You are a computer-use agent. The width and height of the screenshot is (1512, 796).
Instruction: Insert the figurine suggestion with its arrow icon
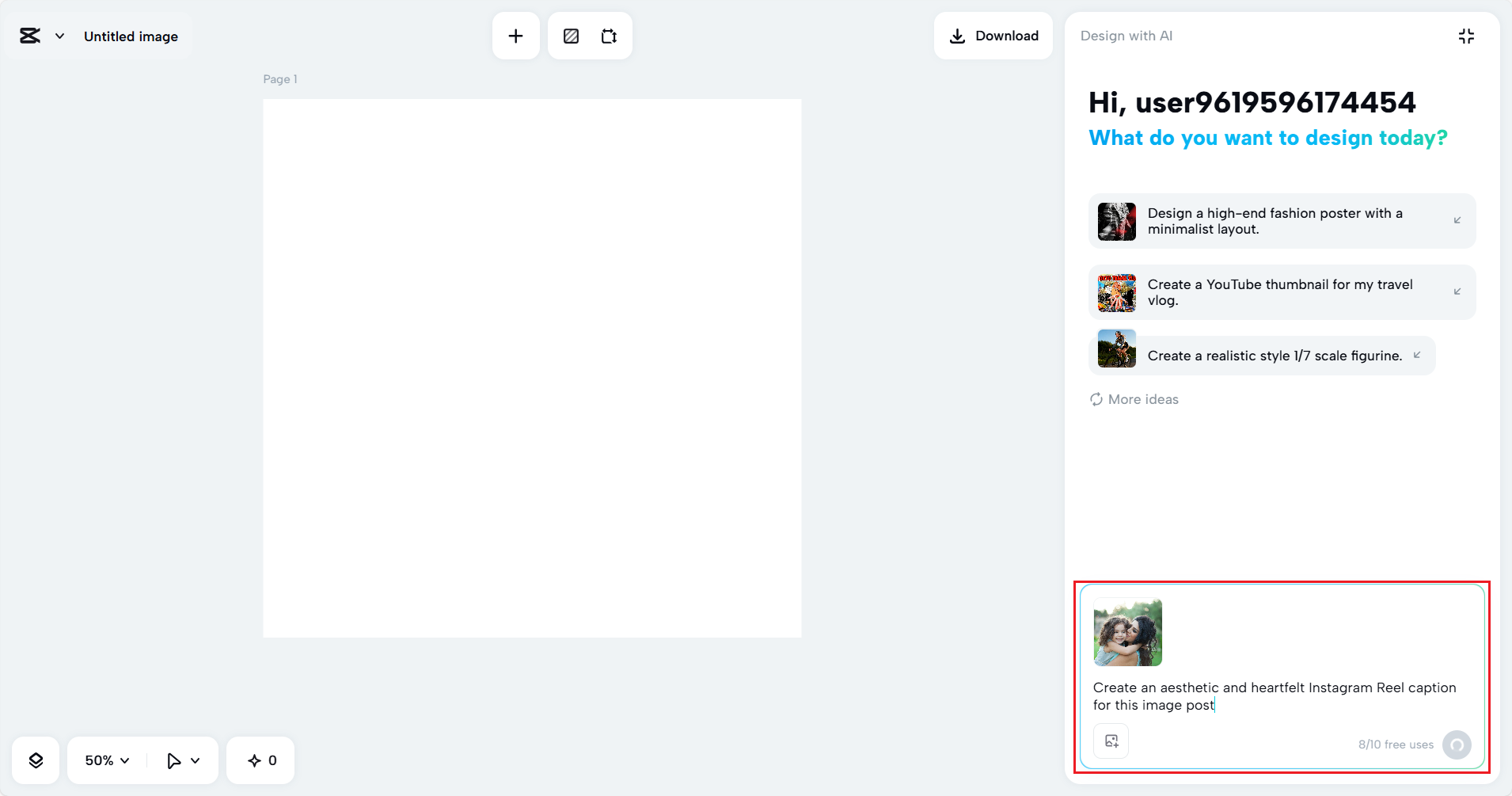point(1416,356)
